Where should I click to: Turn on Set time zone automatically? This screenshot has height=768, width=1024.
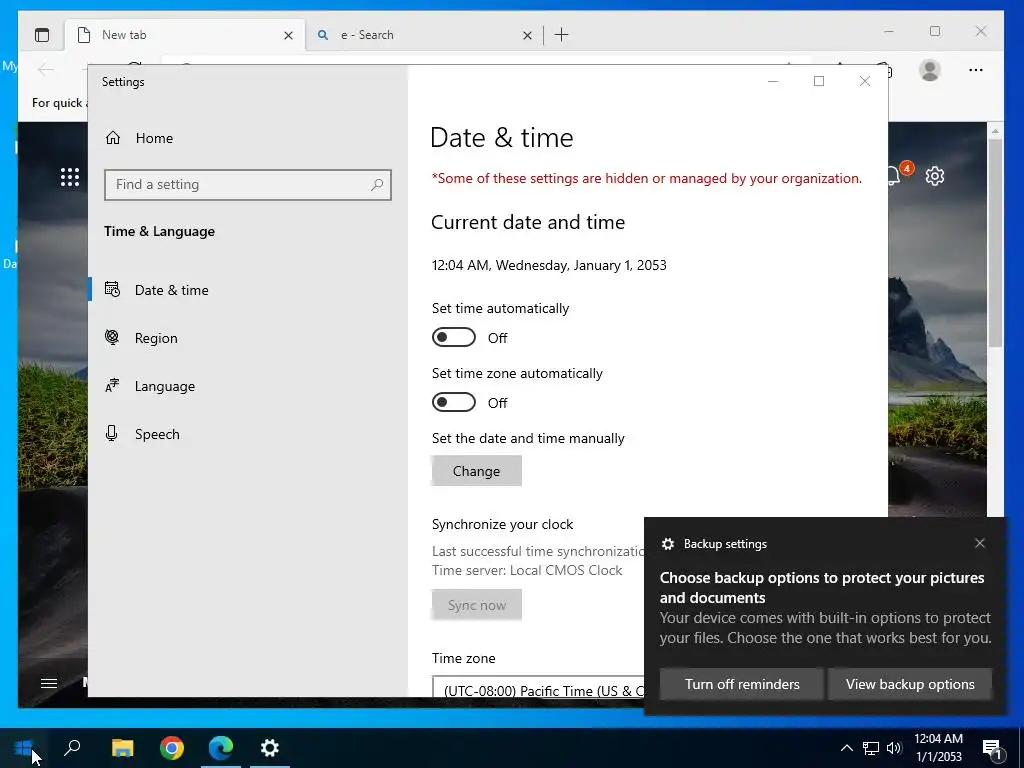[x=454, y=402]
